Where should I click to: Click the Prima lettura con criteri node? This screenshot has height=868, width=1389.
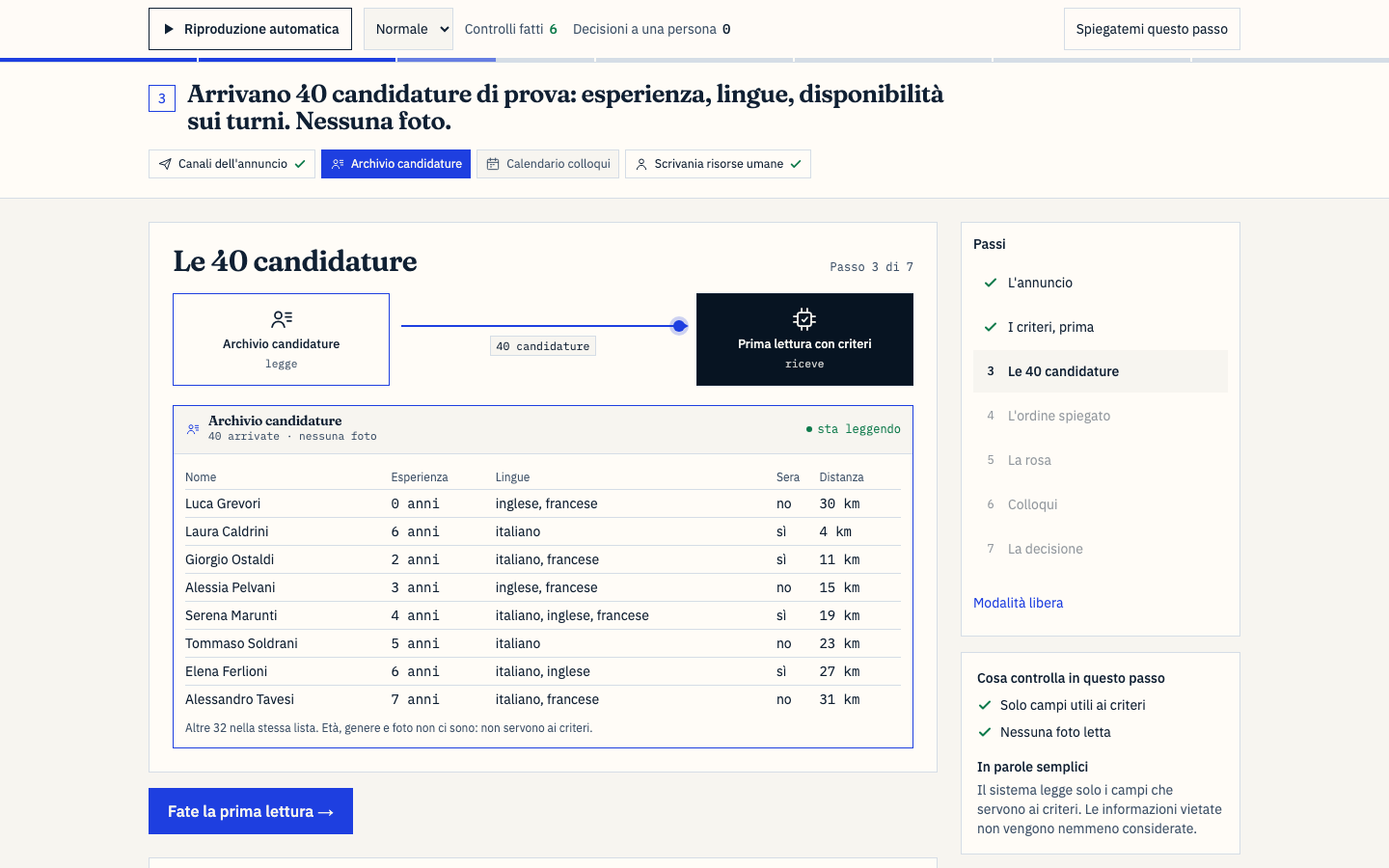click(804, 339)
